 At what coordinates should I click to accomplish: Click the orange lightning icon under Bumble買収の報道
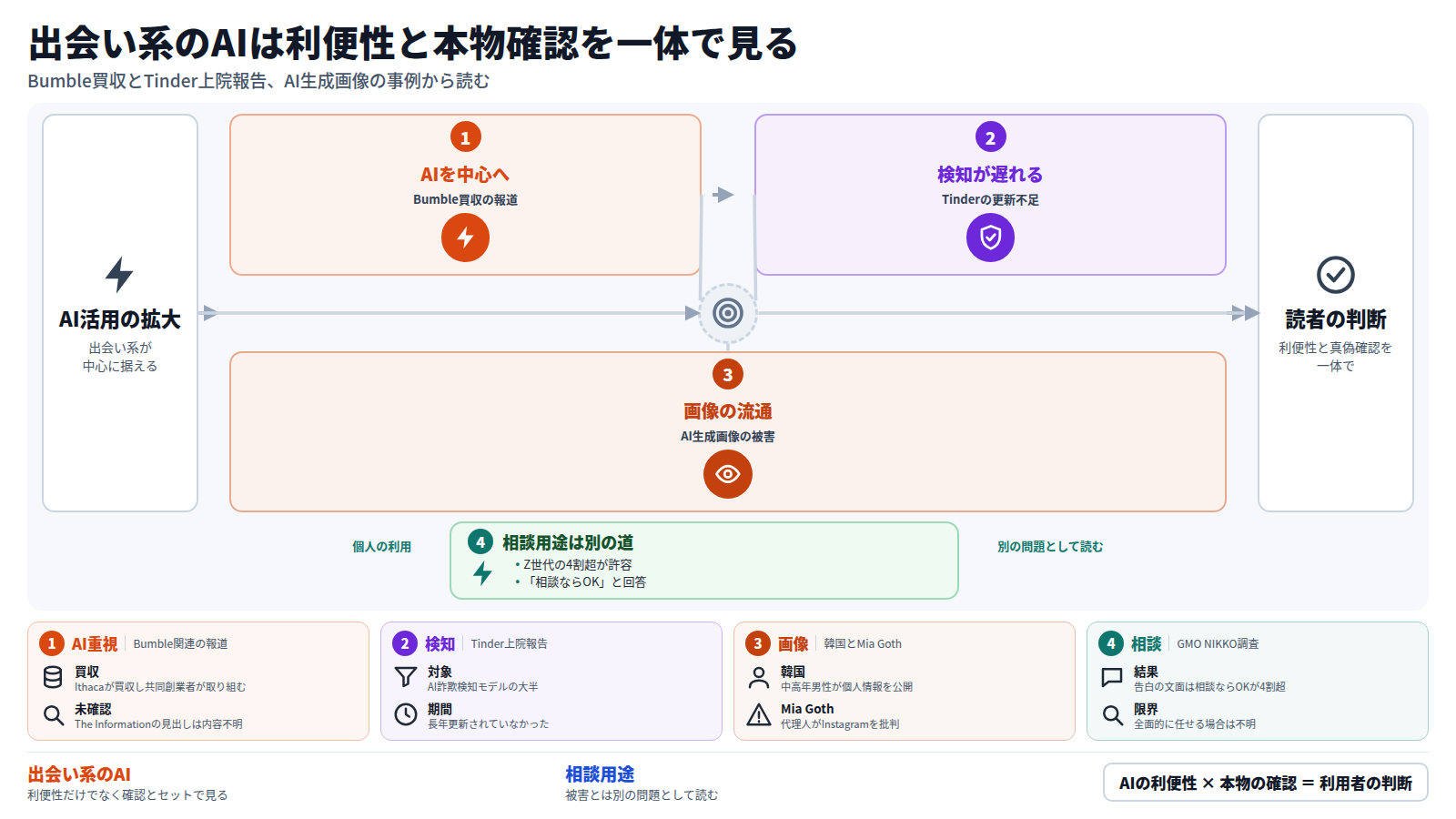(x=465, y=238)
